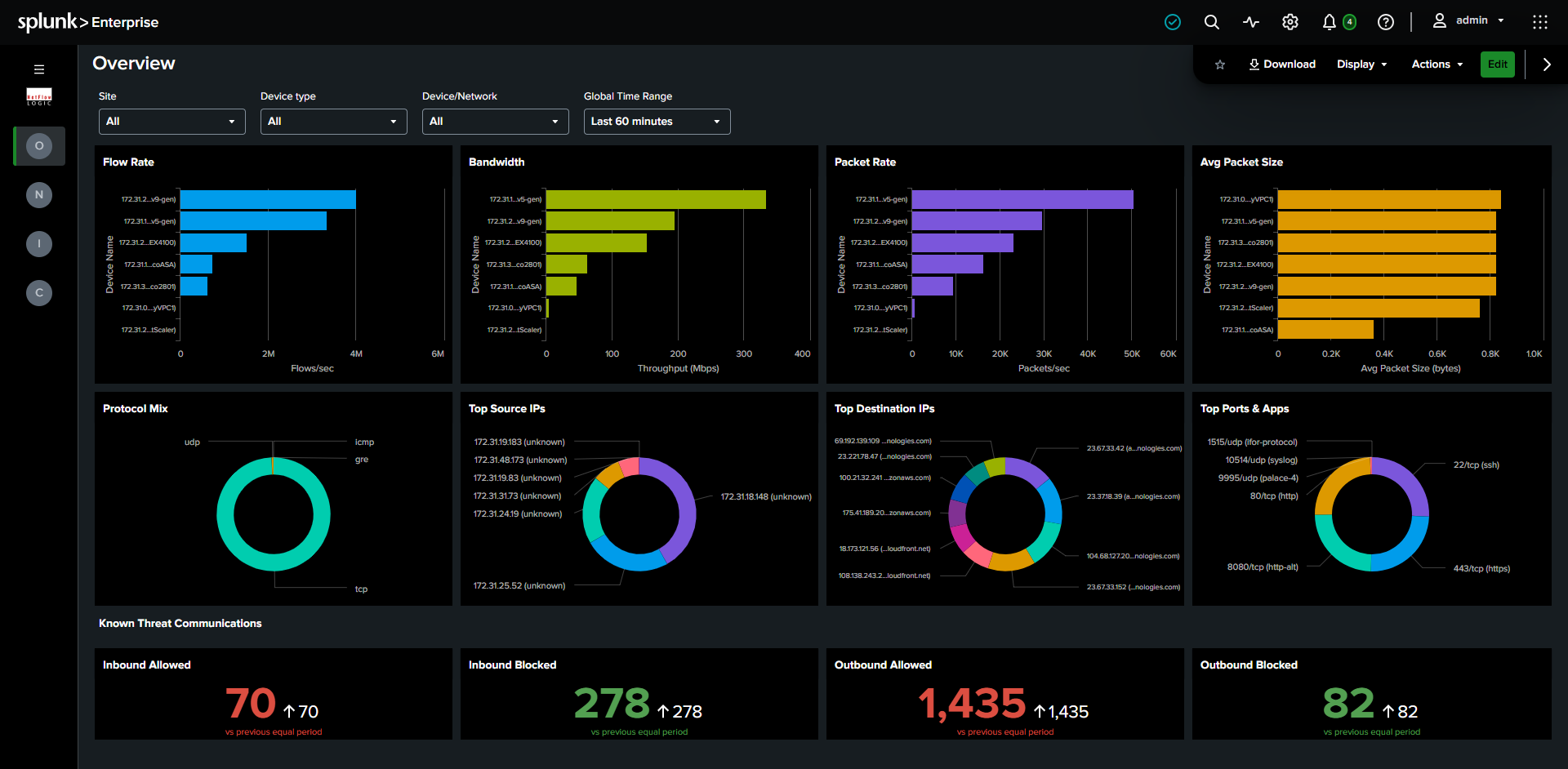
Task: Select the O sidebar navigation icon
Action: point(39,146)
